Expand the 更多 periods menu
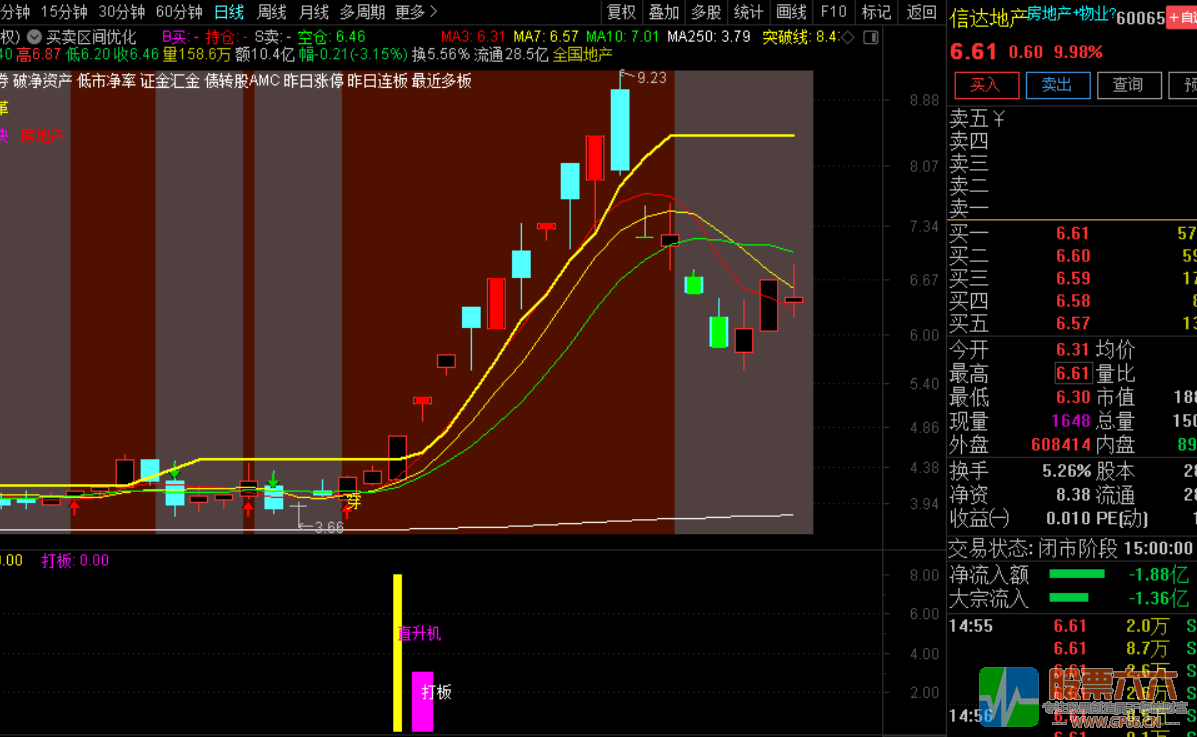1197x737 pixels. (416, 12)
